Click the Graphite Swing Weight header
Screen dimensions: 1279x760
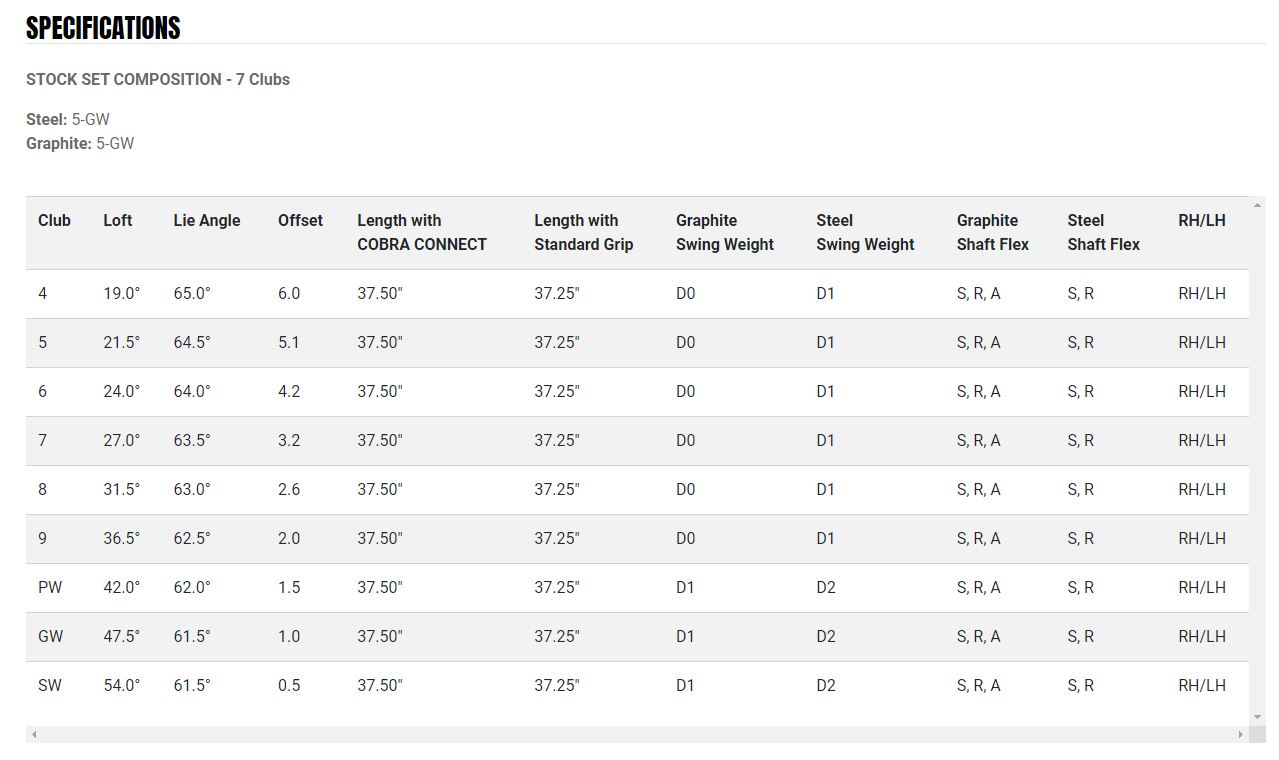click(724, 232)
